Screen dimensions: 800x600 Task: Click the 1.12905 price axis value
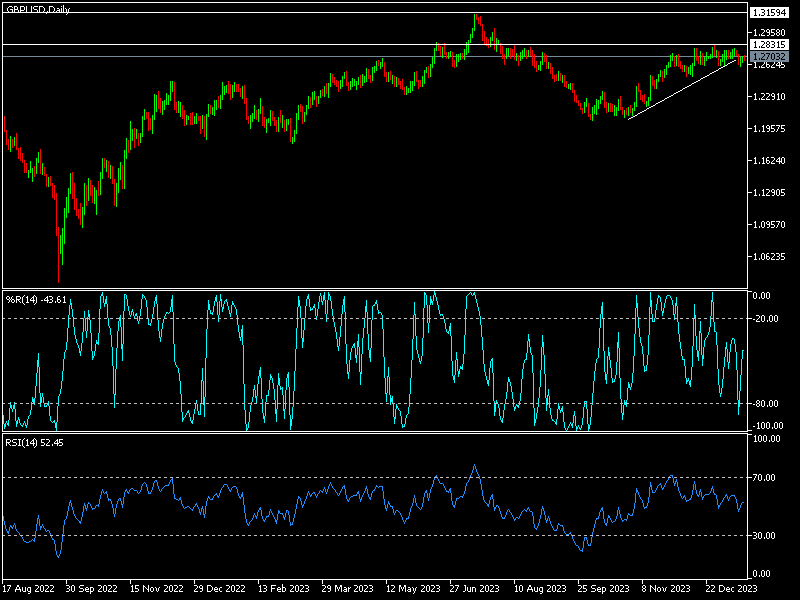coord(769,192)
